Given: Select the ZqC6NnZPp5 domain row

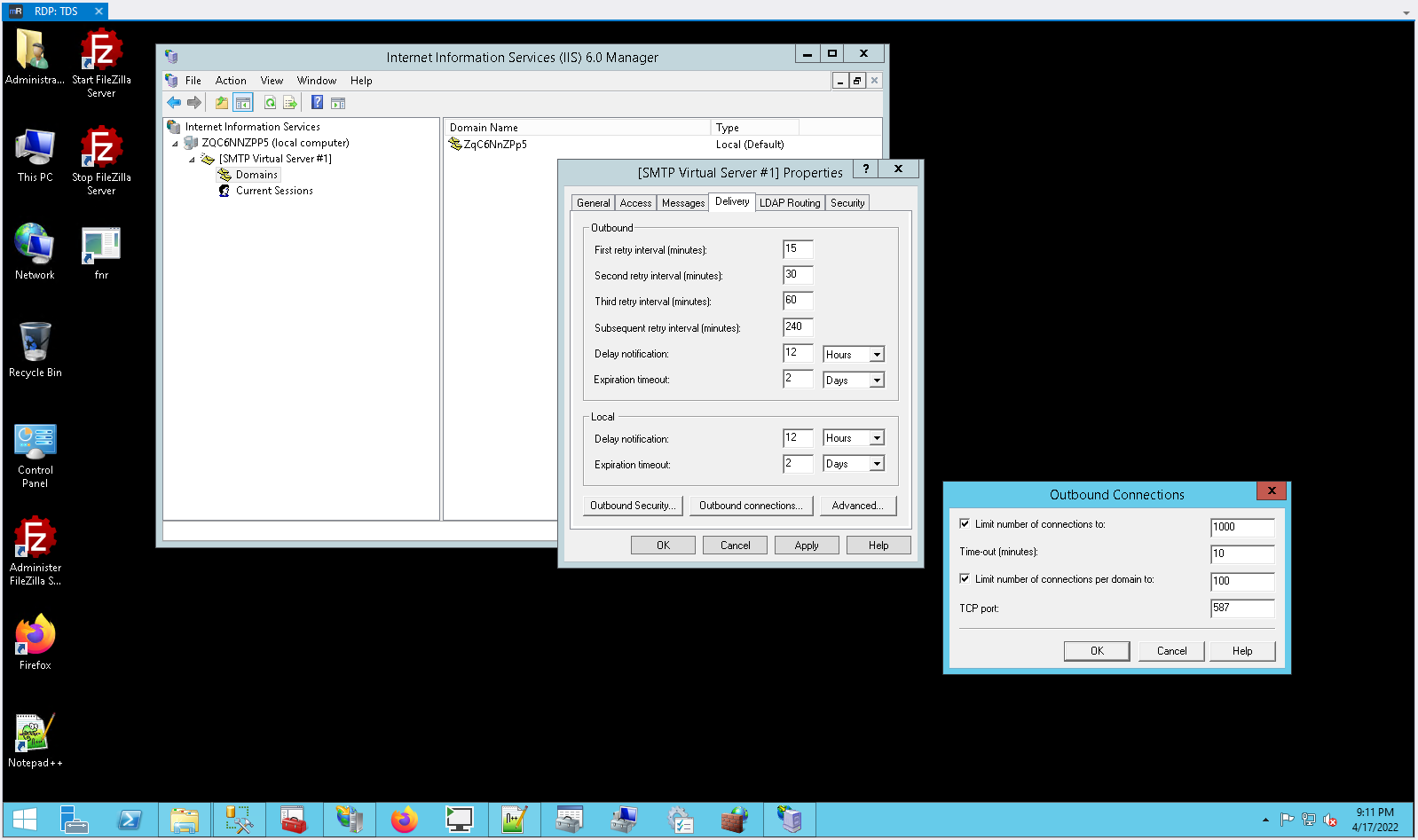Looking at the screenshot, I should point(495,145).
